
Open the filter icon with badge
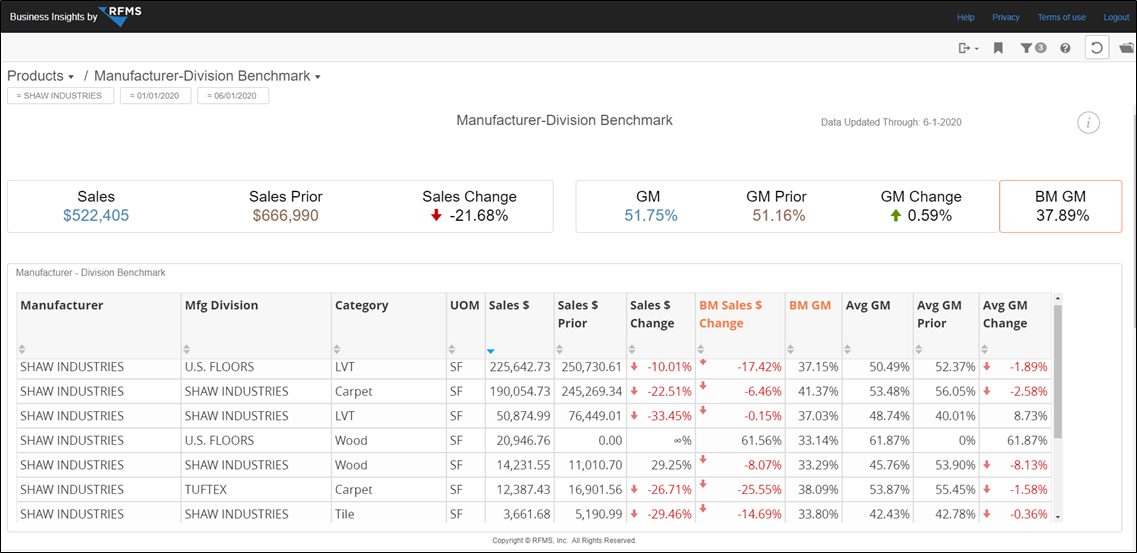pos(1033,48)
